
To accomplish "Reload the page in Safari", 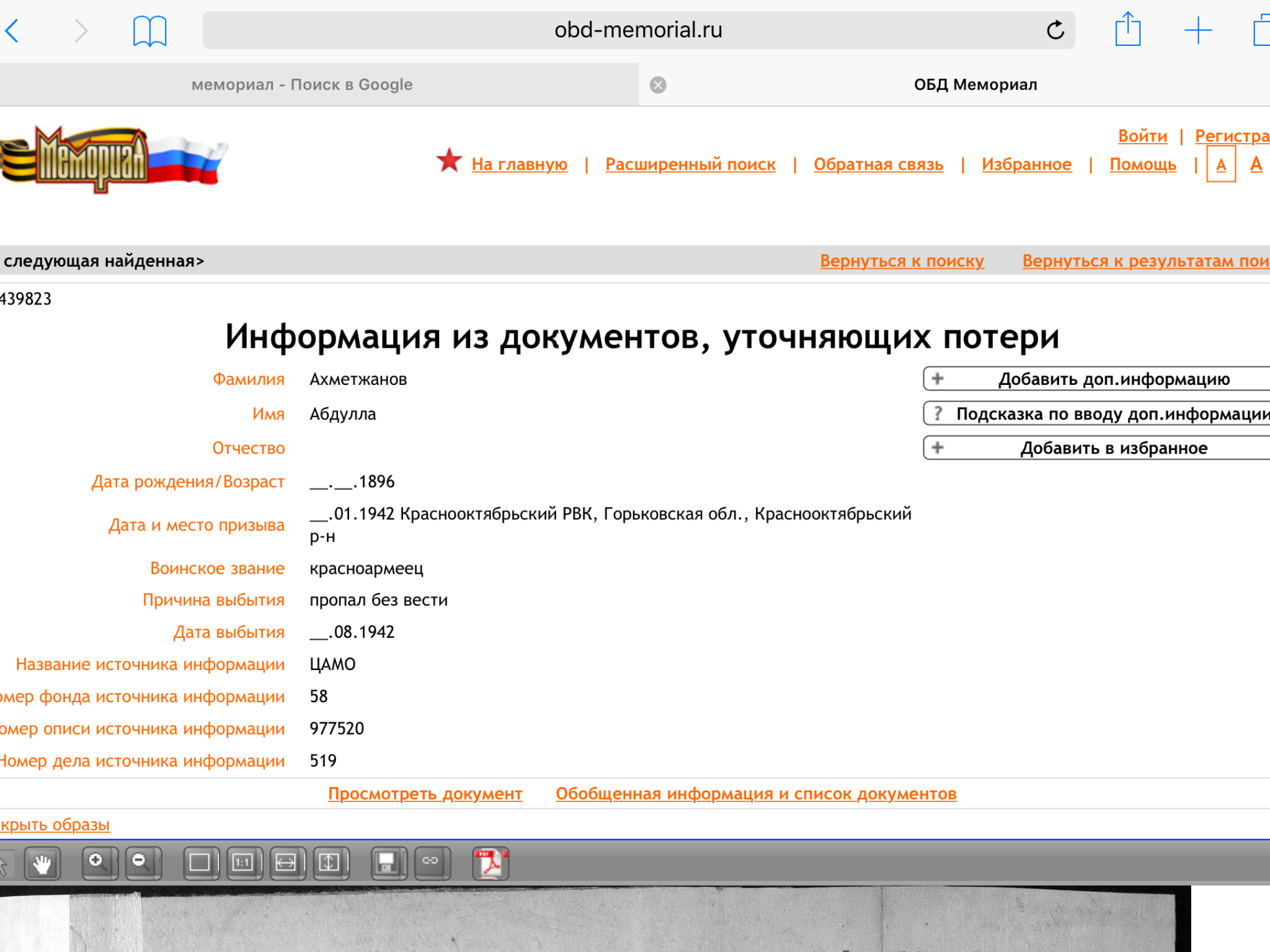I will tap(1055, 30).
